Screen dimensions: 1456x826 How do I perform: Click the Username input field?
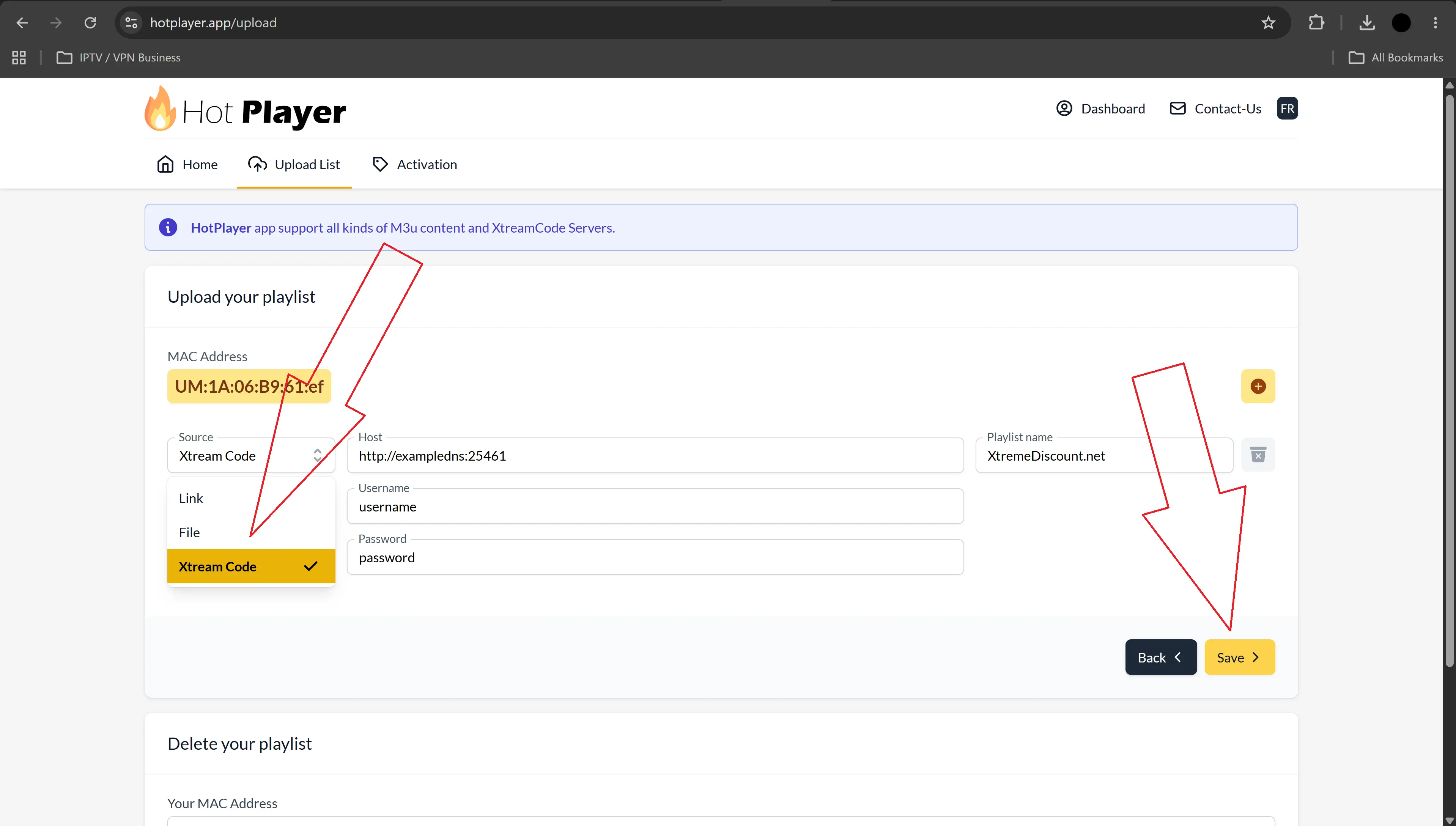coord(655,507)
